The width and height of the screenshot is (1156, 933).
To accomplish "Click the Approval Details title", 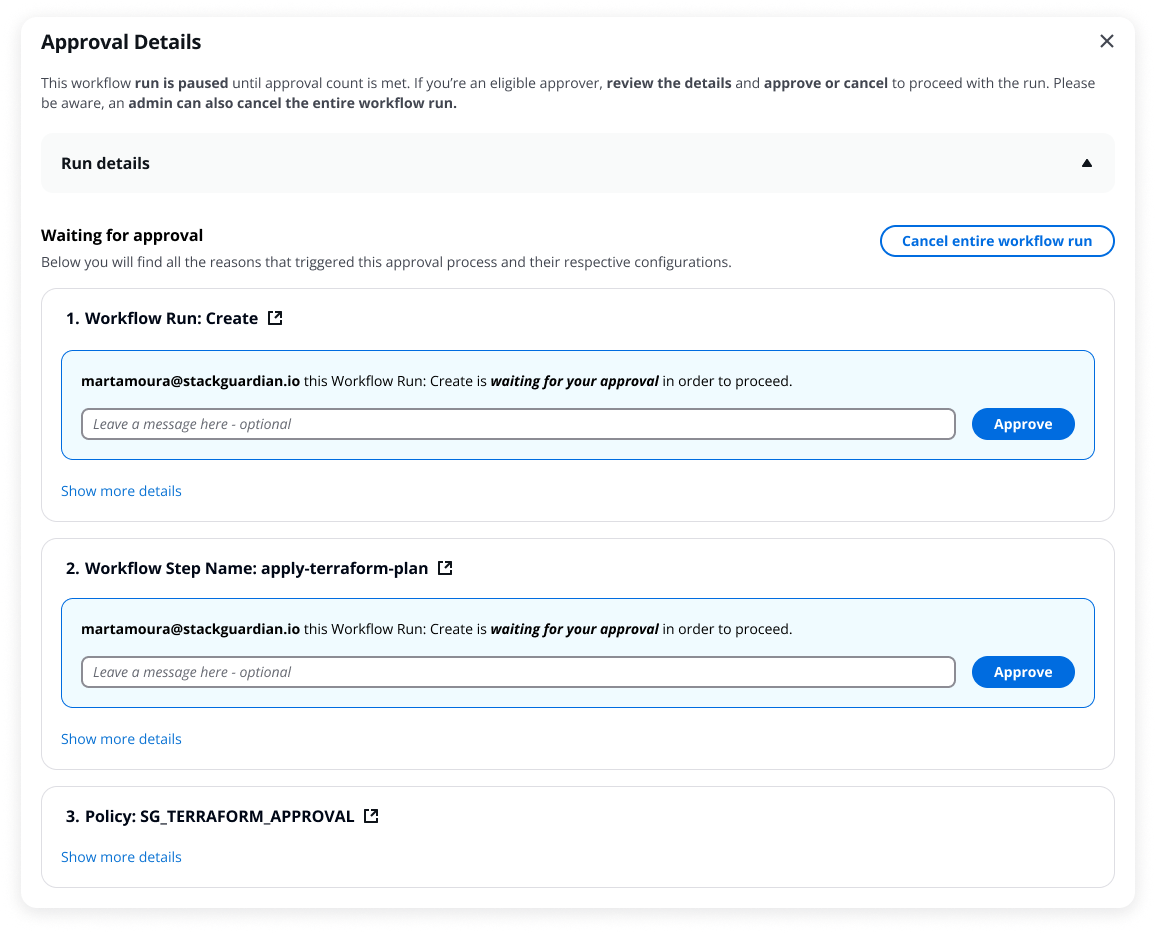I will 121,42.
